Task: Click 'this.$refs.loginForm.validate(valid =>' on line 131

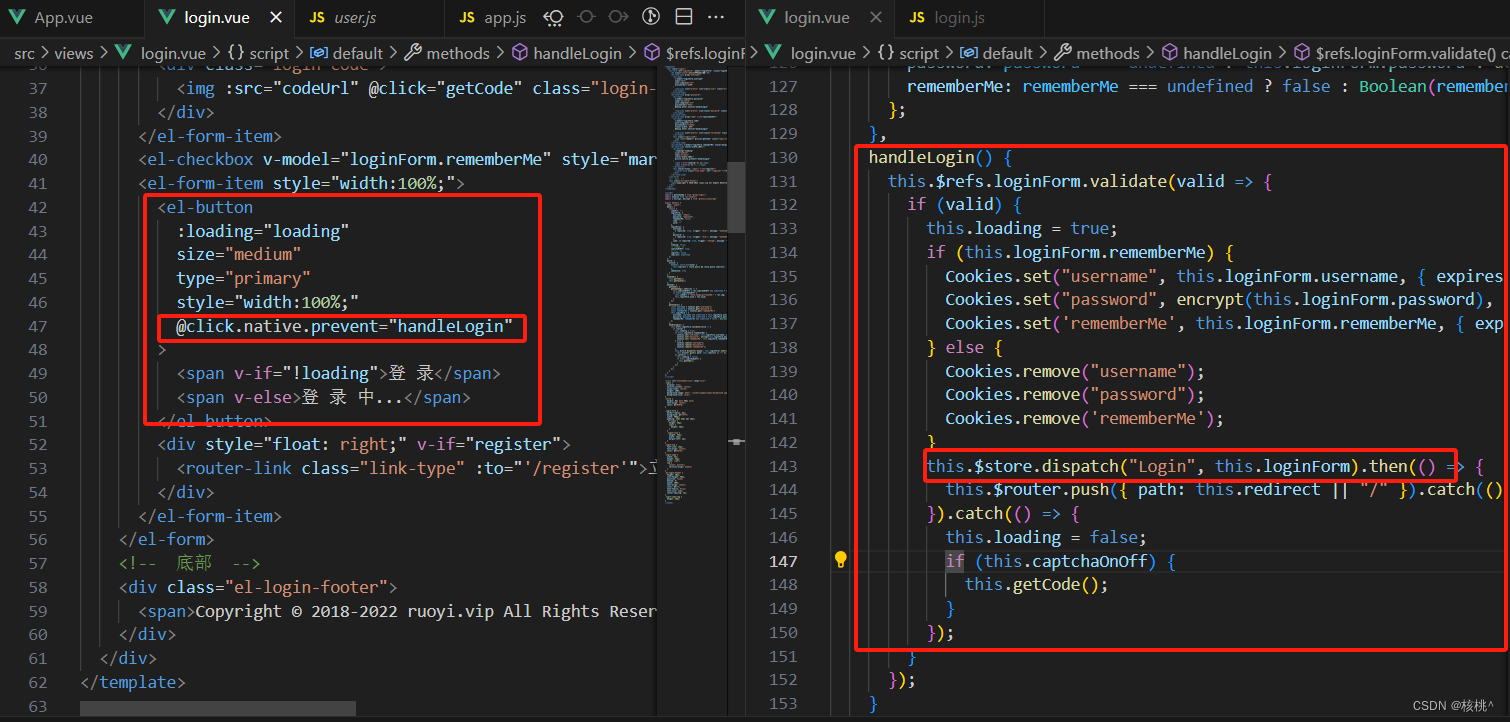Action: 1069,181
